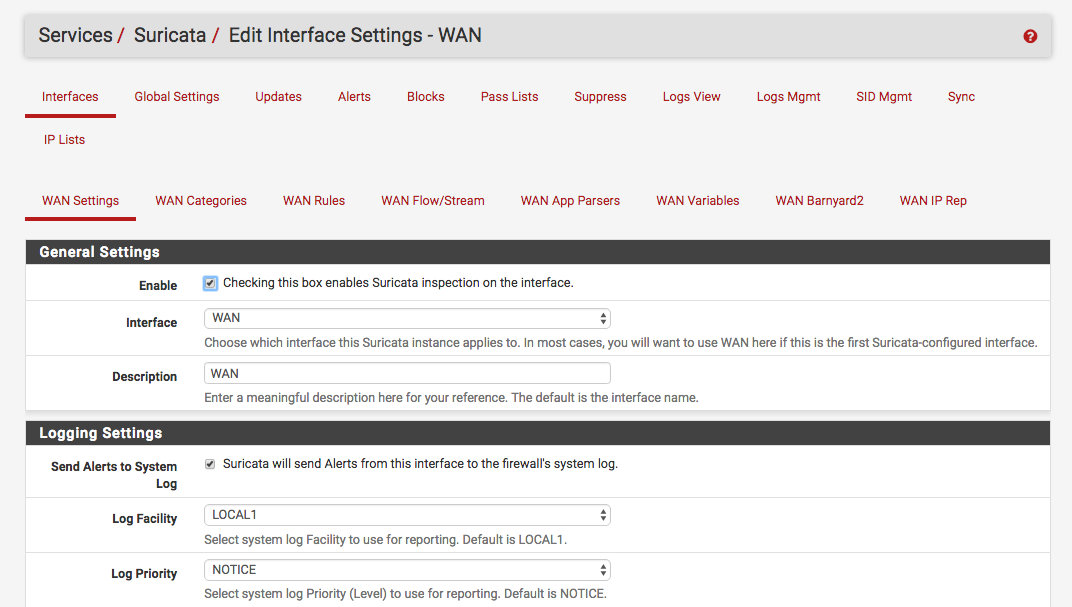The height and width of the screenshot is (607, 1072).
Task: Go to the Updates tab
Action: pos(278,97)
